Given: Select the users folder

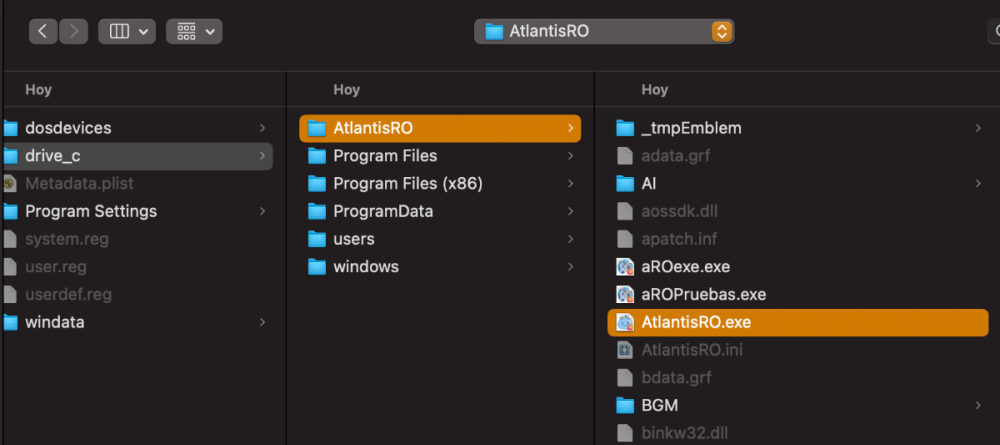Looking at the screenshot, I should coord(354,239).
